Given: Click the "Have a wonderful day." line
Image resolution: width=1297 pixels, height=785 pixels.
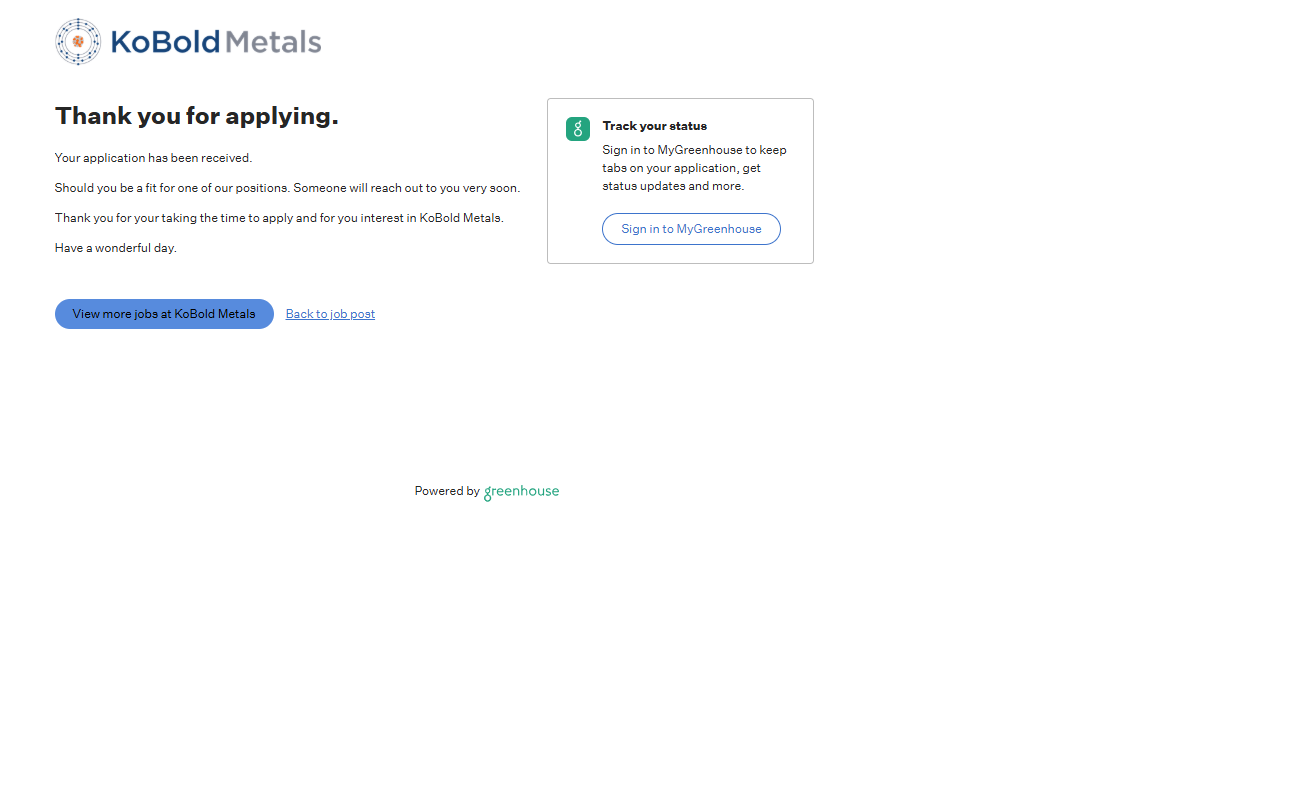Looking at the screenshot, I should (x=115, y=248).
